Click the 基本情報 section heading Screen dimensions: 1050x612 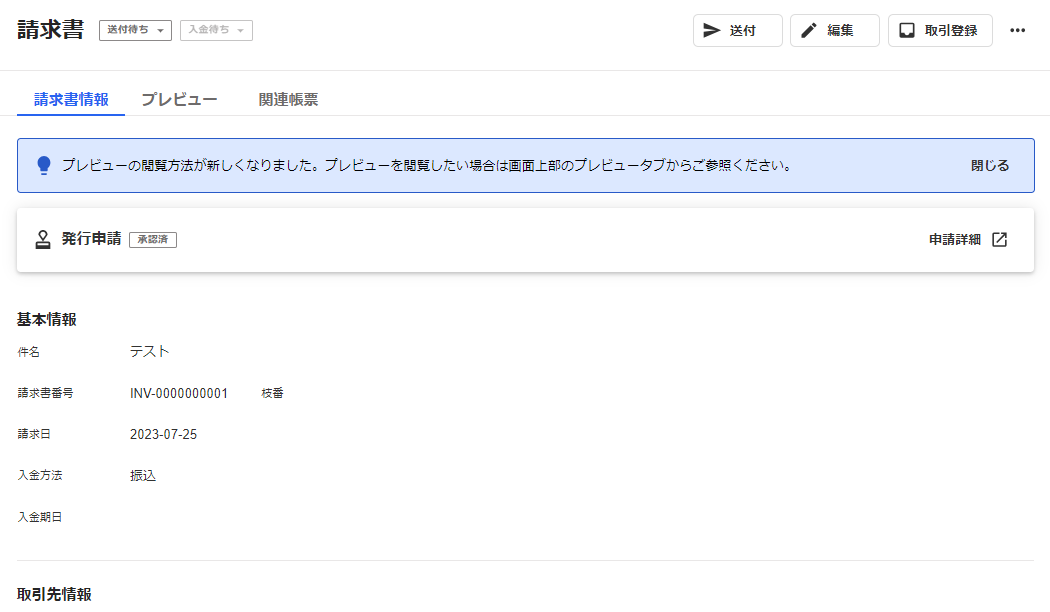47,319
